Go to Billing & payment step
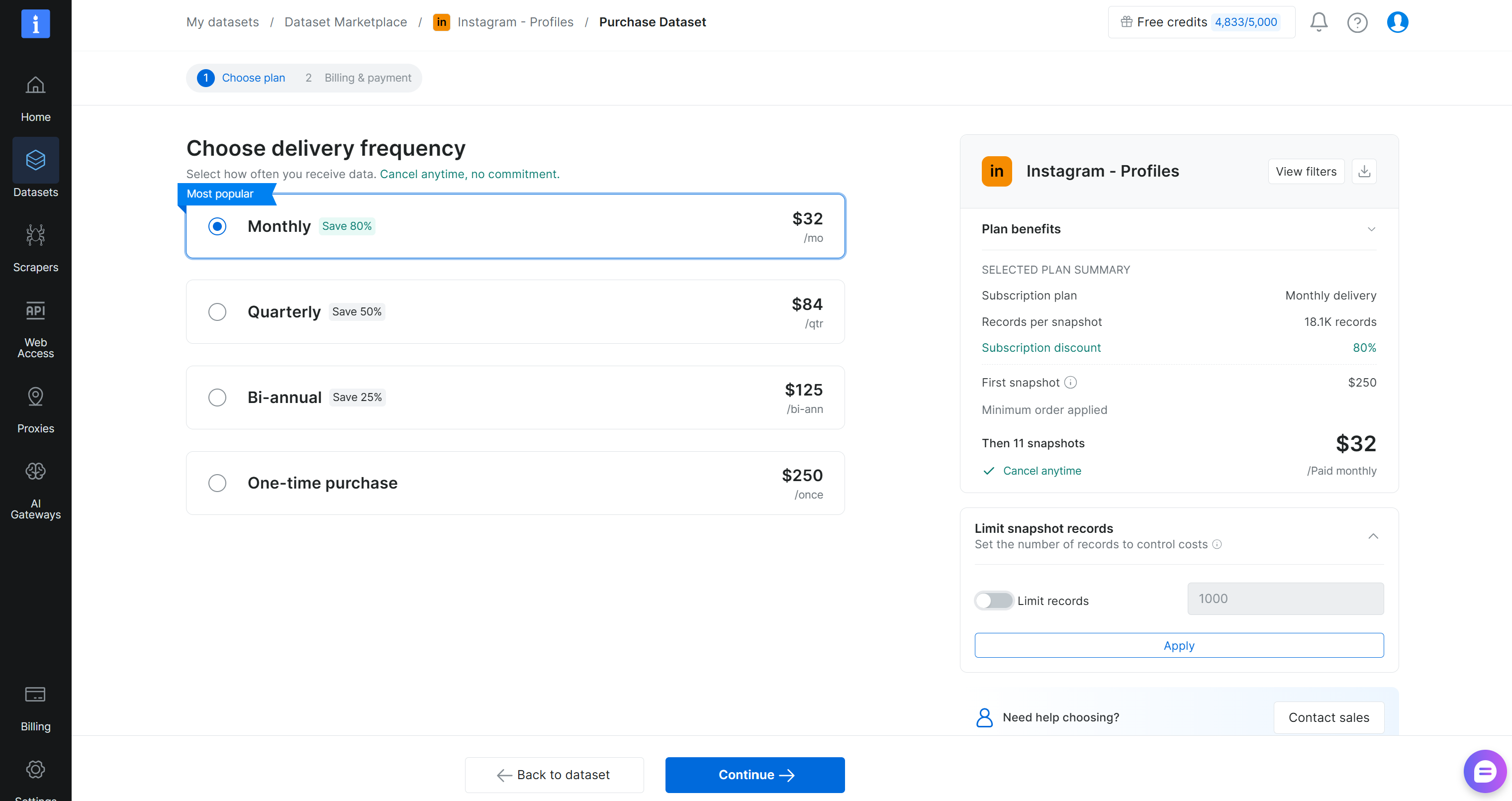Image resolution: width=1512 pixels, height=801 pixels. 358,78
